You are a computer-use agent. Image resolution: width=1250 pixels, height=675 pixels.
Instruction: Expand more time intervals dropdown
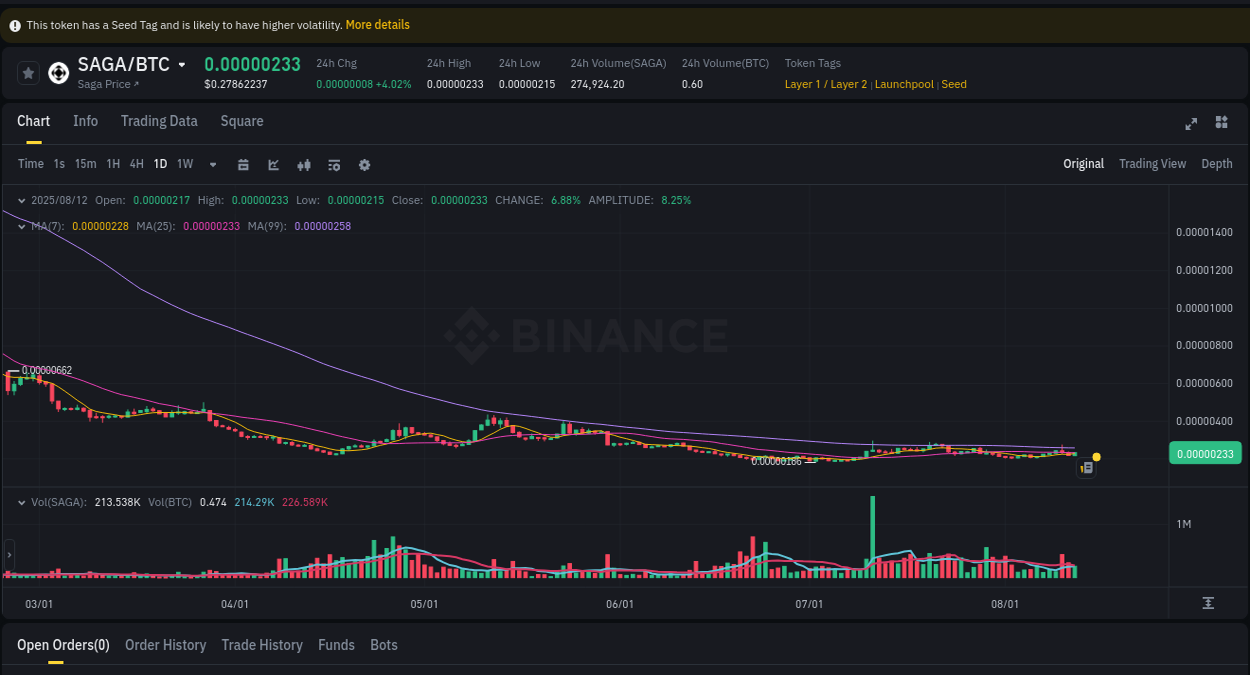click(213, 164)
